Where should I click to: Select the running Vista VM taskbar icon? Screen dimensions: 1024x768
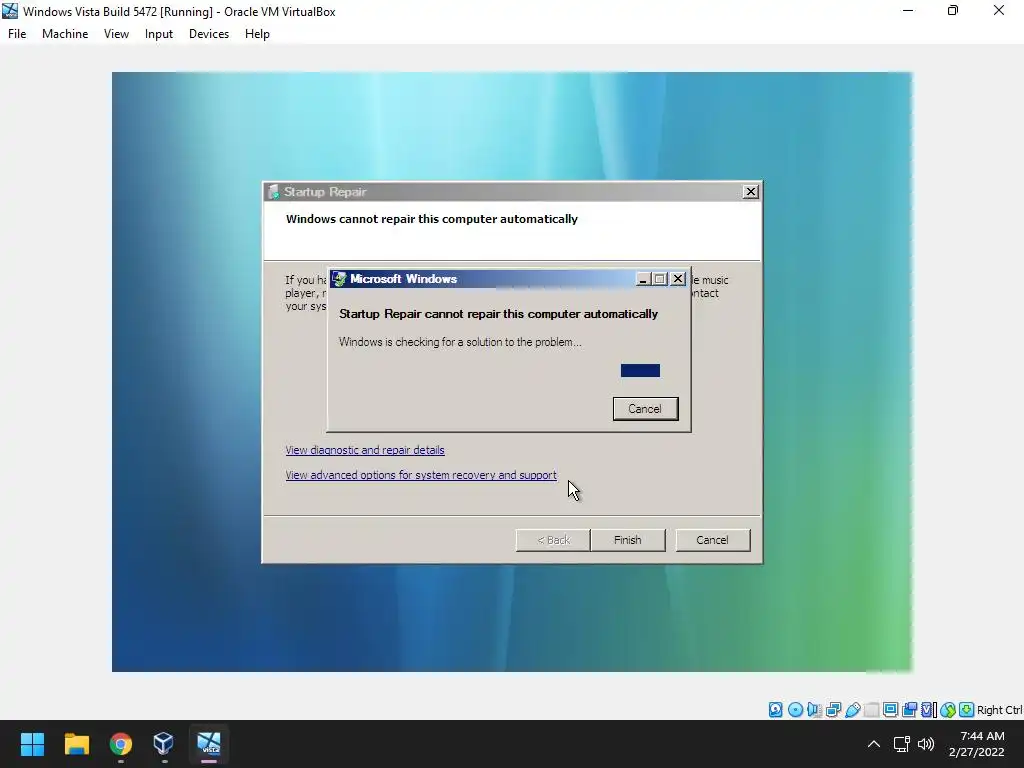click(209, 743)
